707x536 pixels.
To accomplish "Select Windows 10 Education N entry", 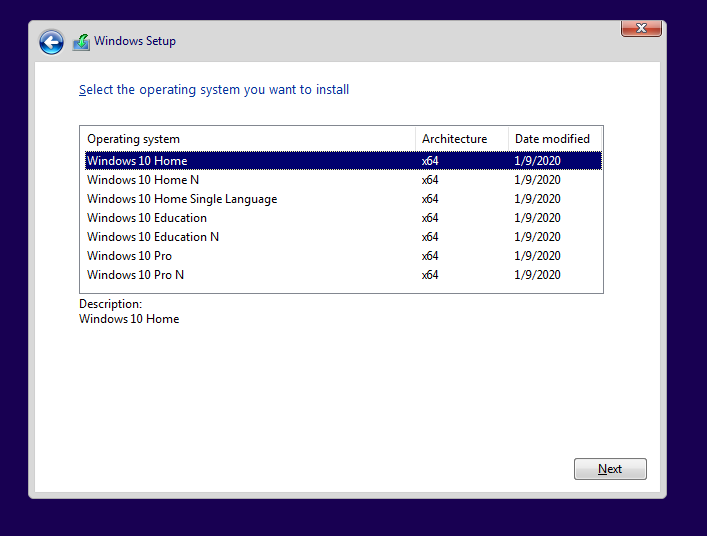I will [x=343, y=237].
